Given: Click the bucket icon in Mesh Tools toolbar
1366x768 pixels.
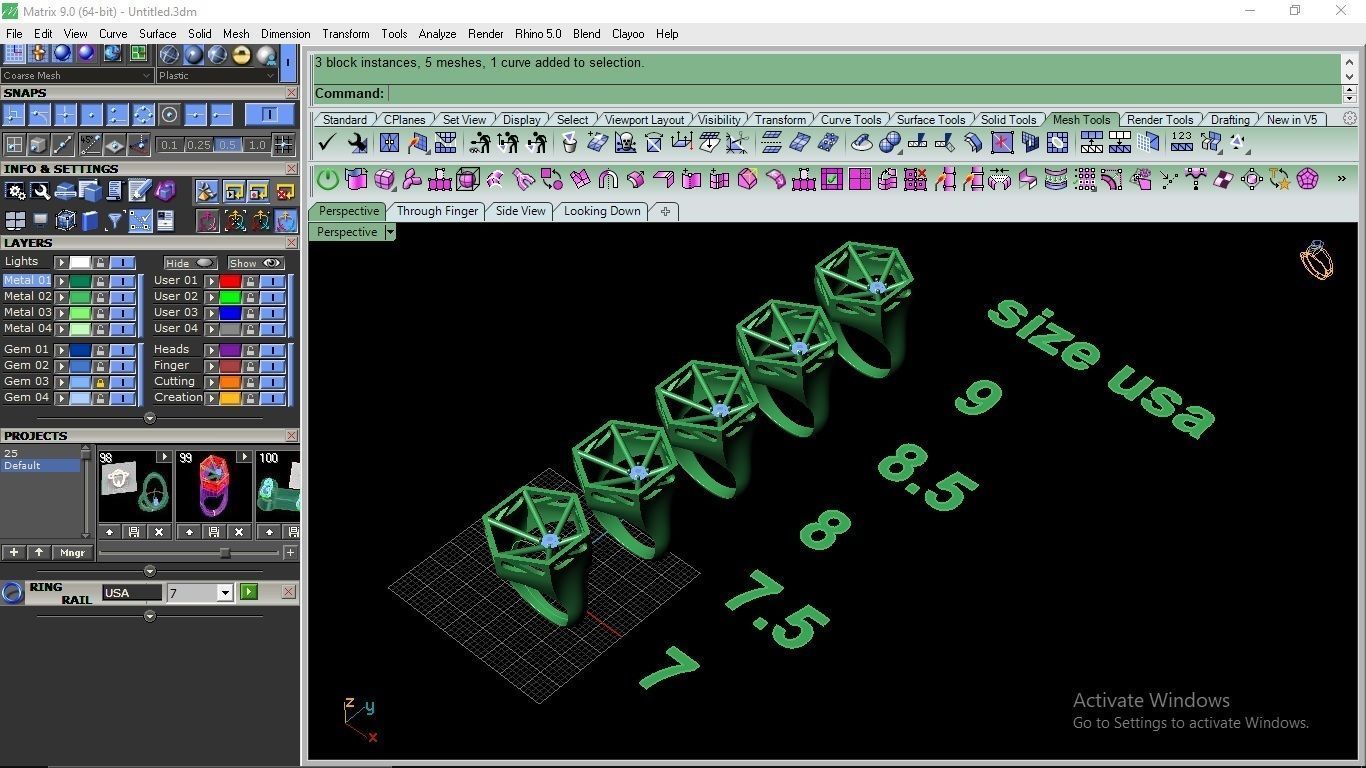Looking at the screenshot, I should pyautogui.click(x=569, y=143).
